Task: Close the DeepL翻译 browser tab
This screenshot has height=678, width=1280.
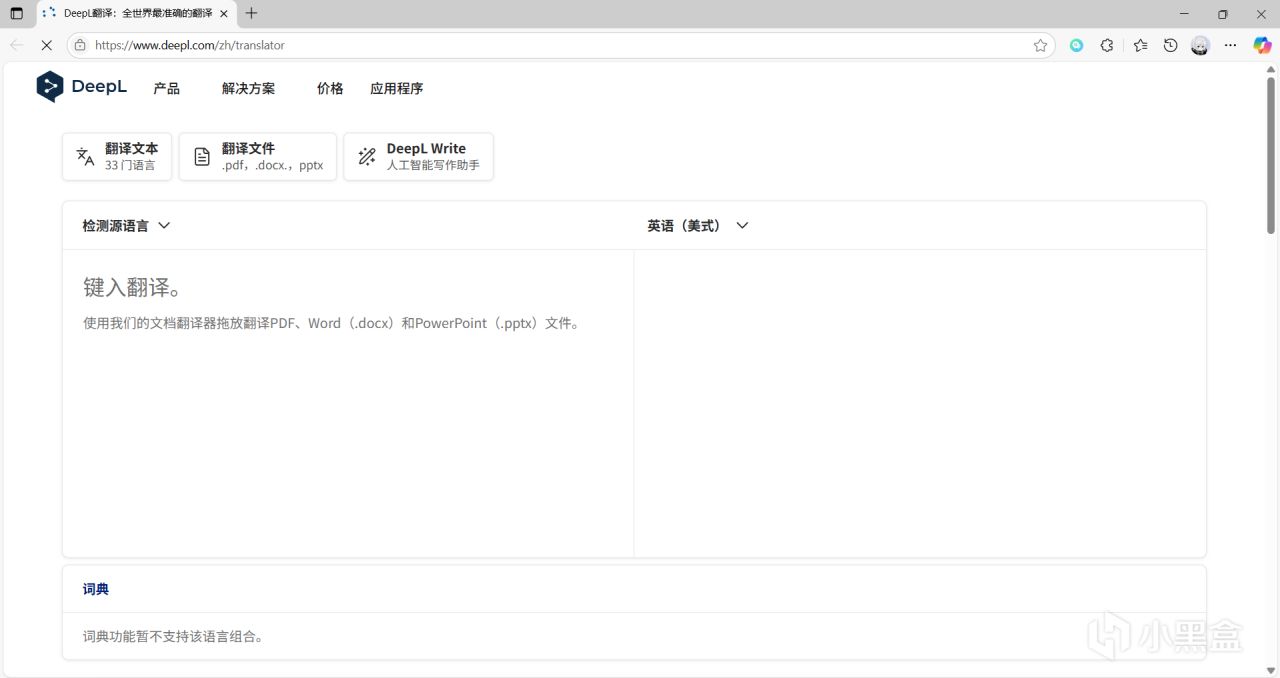Action: coord(224,14)
